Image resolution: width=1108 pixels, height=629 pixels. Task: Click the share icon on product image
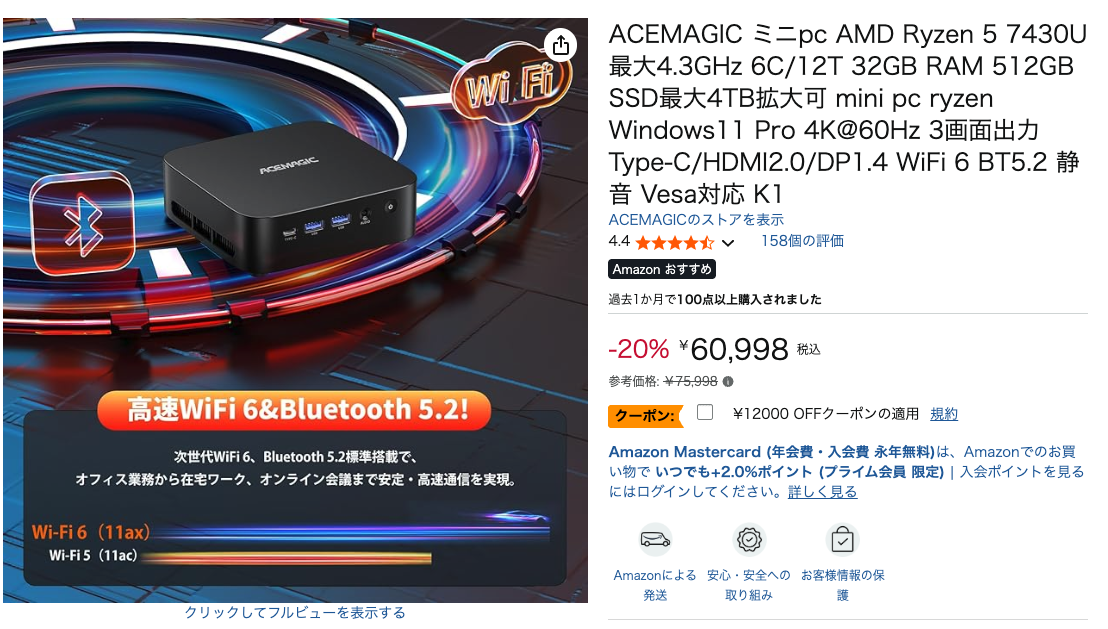tap(561, 45)
